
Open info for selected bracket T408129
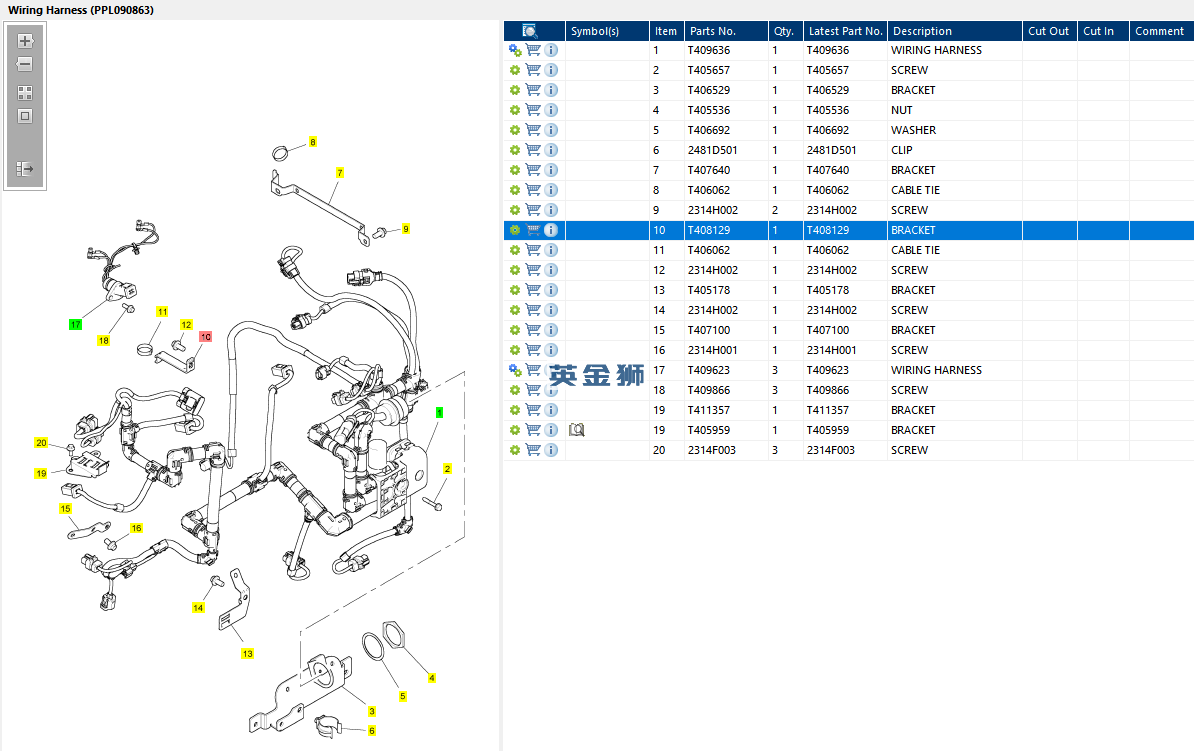click(551, 230)
